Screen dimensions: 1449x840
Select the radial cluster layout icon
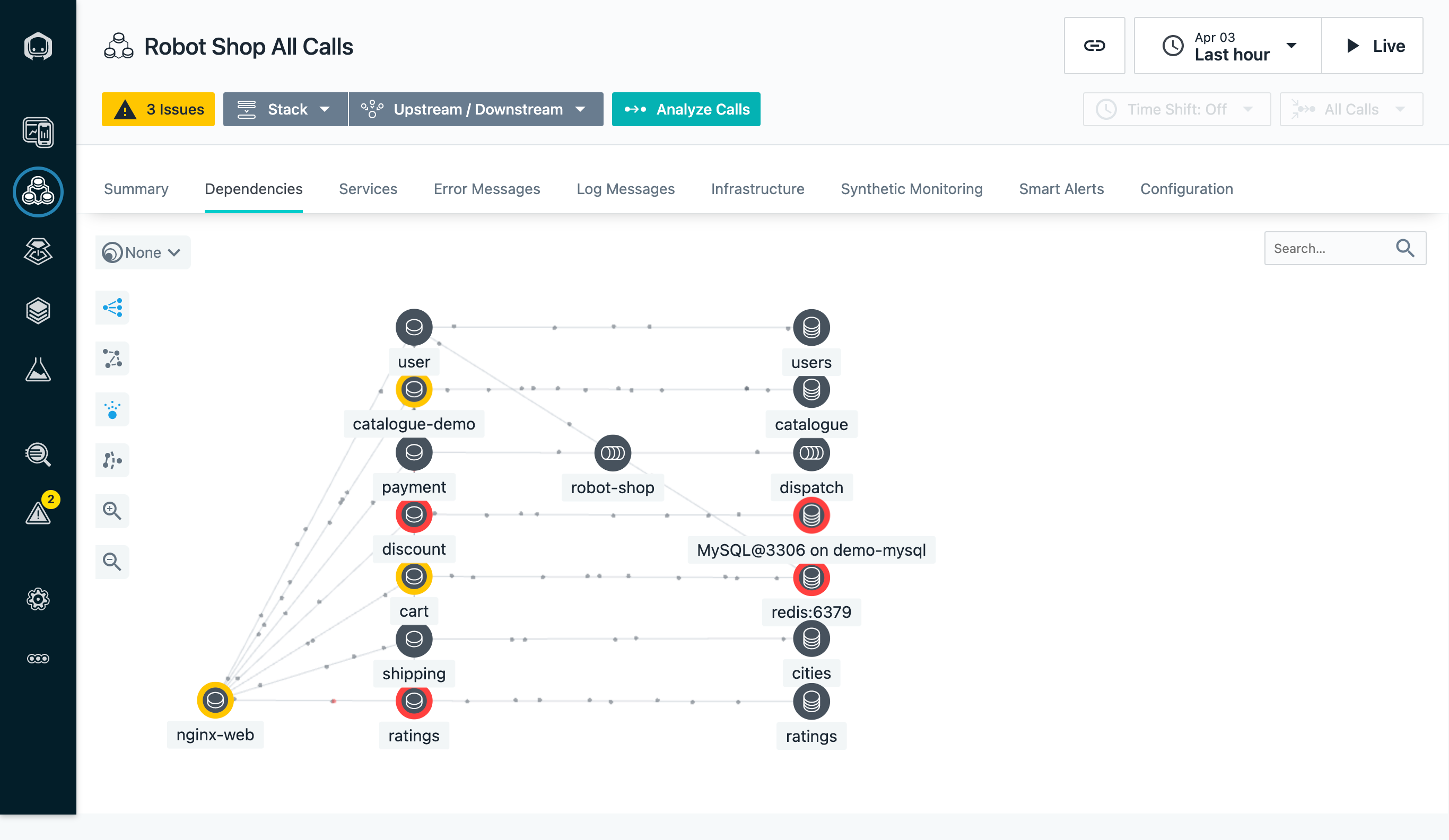(x=112, y=409)
